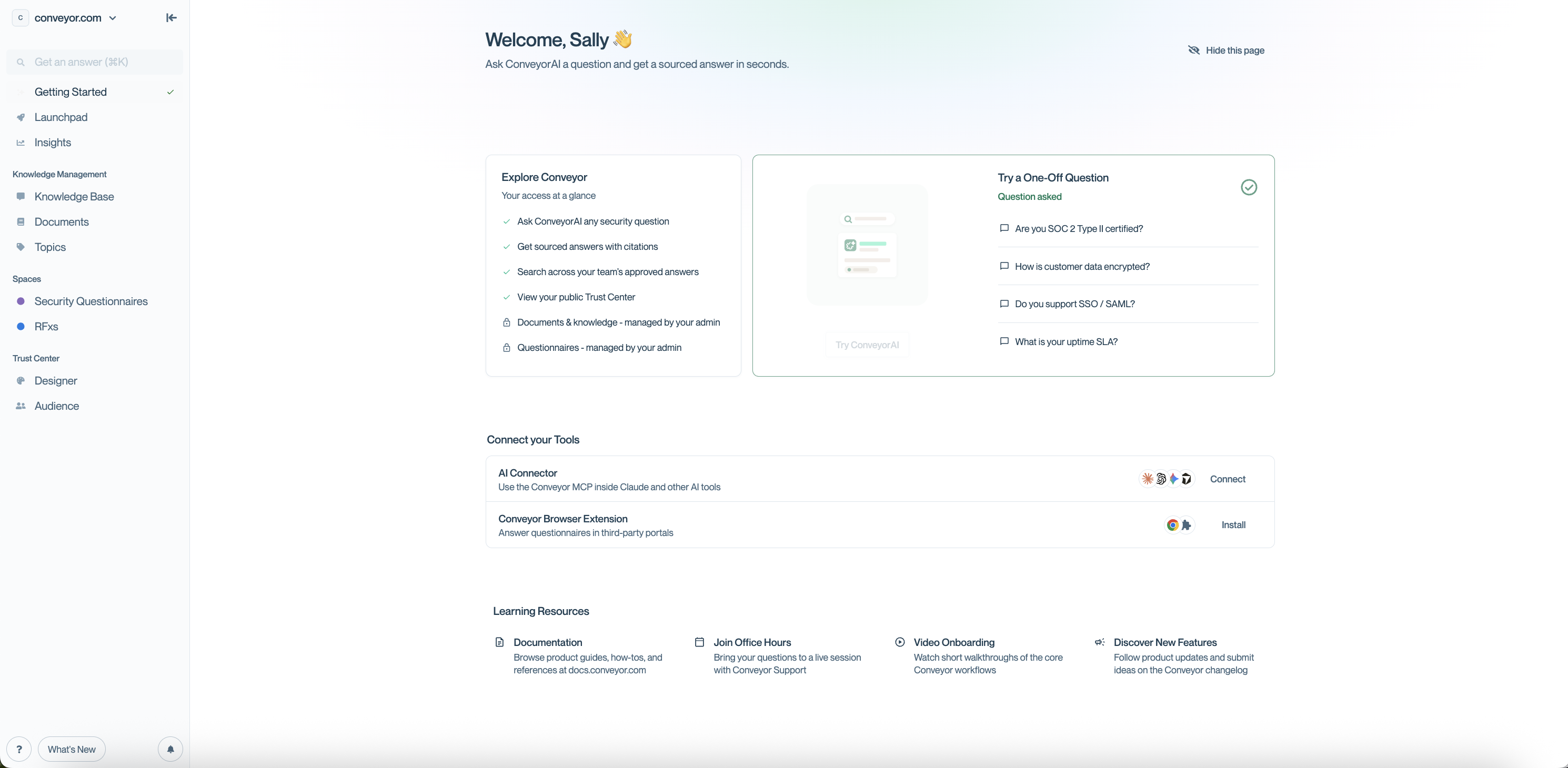
Task: Ask "Are you SOC 2 Type II certified?"
Action: pyautogui.click(x=1128, y=228)
